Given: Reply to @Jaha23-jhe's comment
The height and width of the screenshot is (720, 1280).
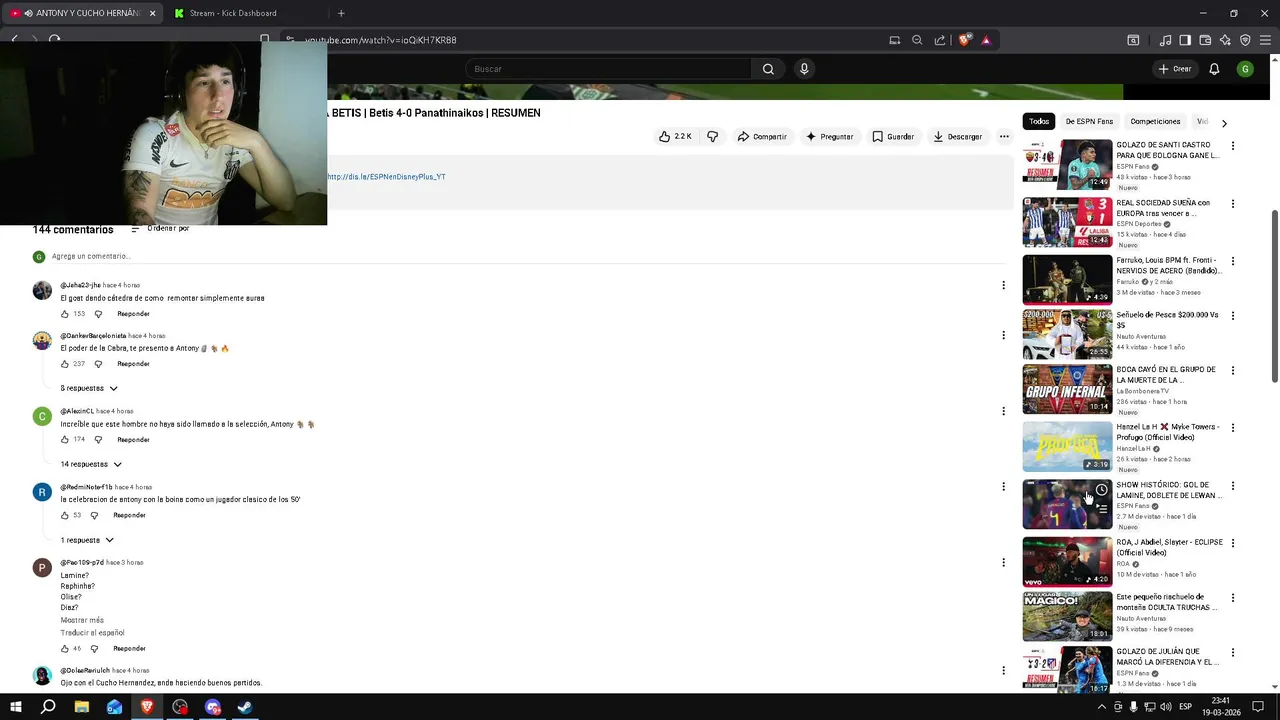Looking at the screenshot, I should click(x=133, y=314).
